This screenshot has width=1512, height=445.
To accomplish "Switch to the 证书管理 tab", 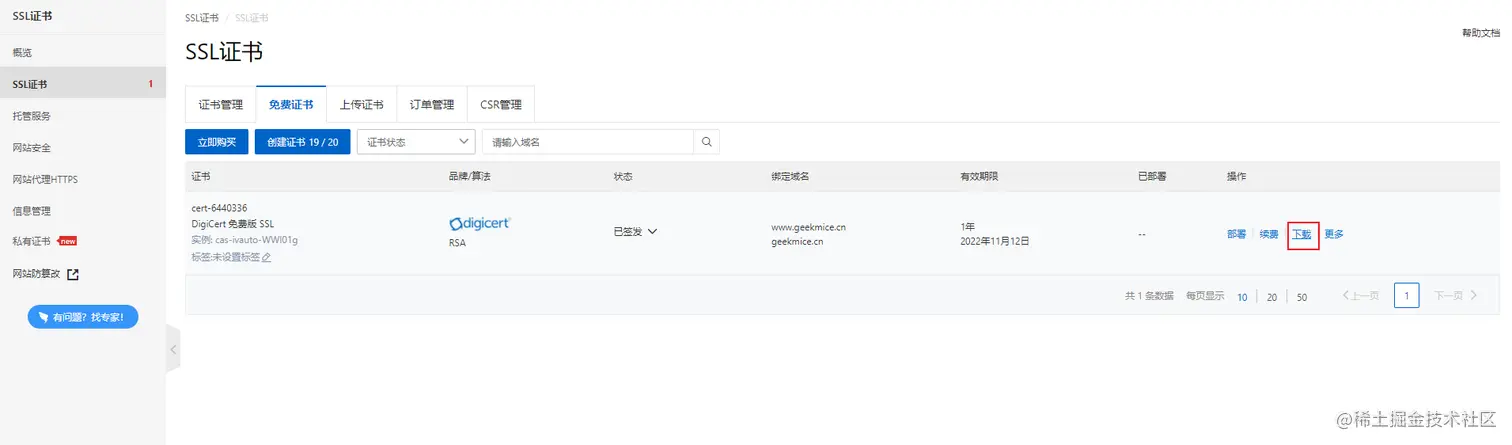I will pyautogui.click(x=221, y=105).
